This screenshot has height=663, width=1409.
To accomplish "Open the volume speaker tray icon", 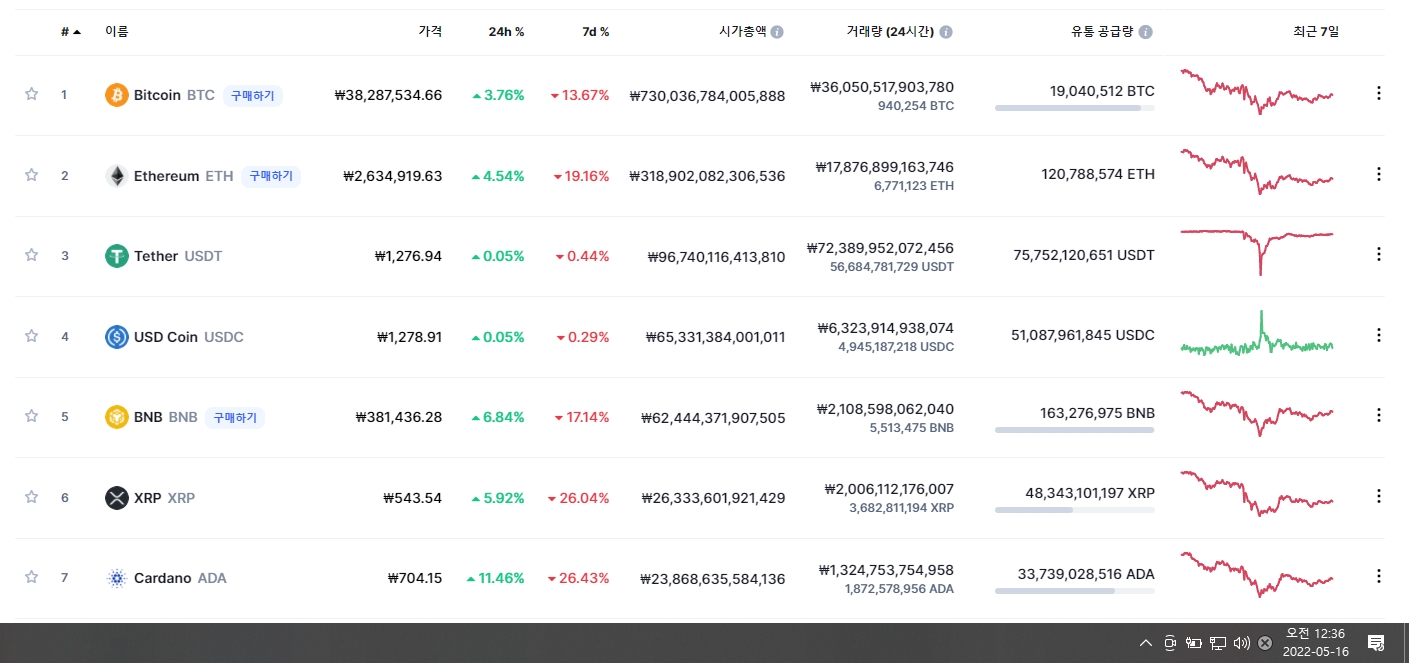I will [1242, 643].
